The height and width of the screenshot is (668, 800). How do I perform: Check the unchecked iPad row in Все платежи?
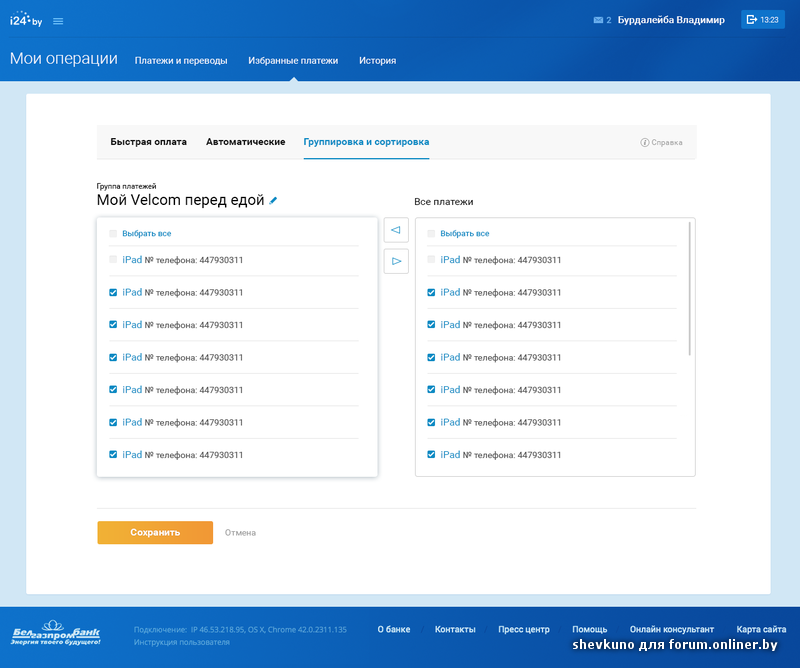pos(431,259)
